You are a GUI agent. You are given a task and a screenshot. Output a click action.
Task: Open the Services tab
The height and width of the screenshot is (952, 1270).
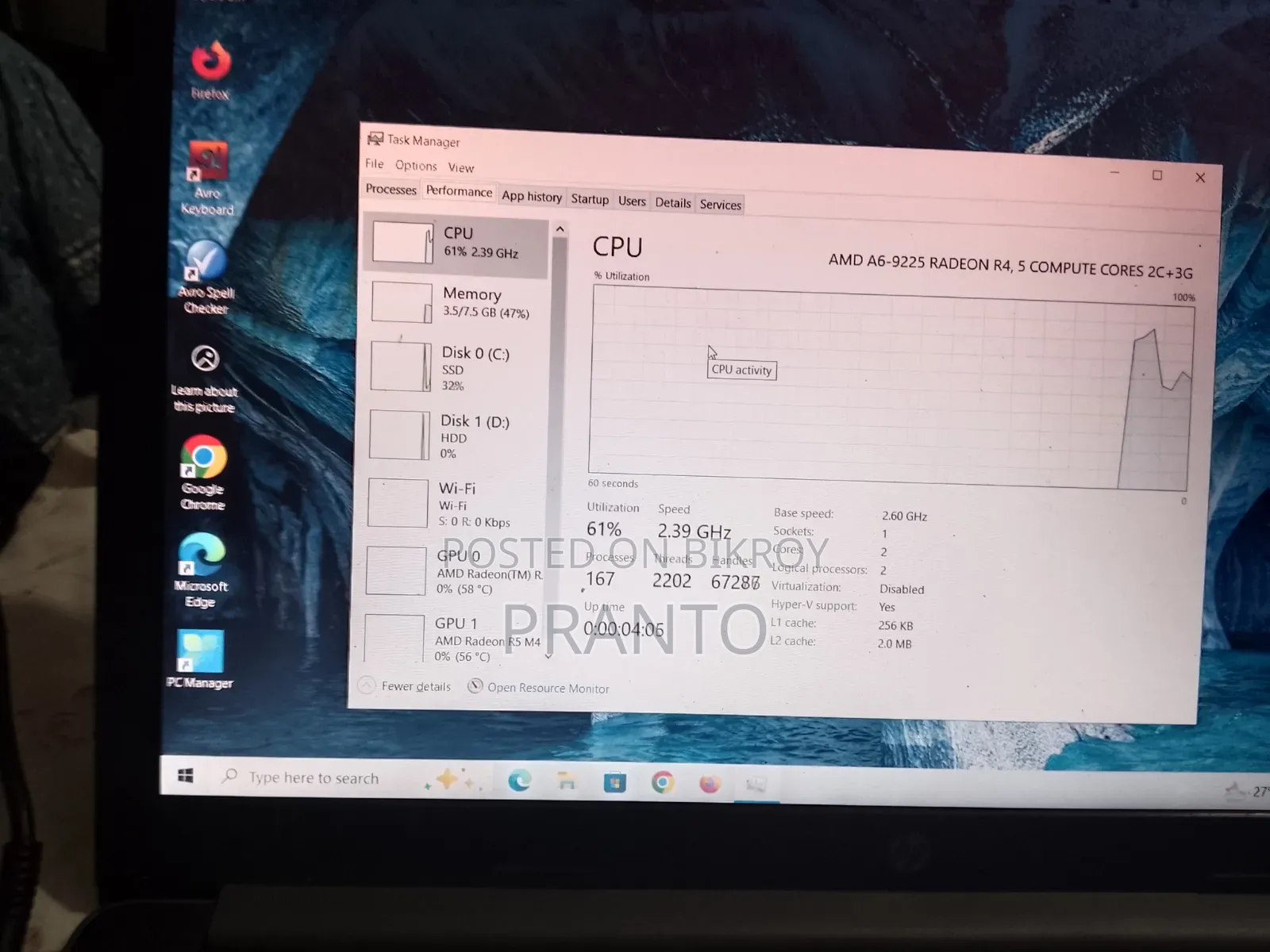[721, 205]
